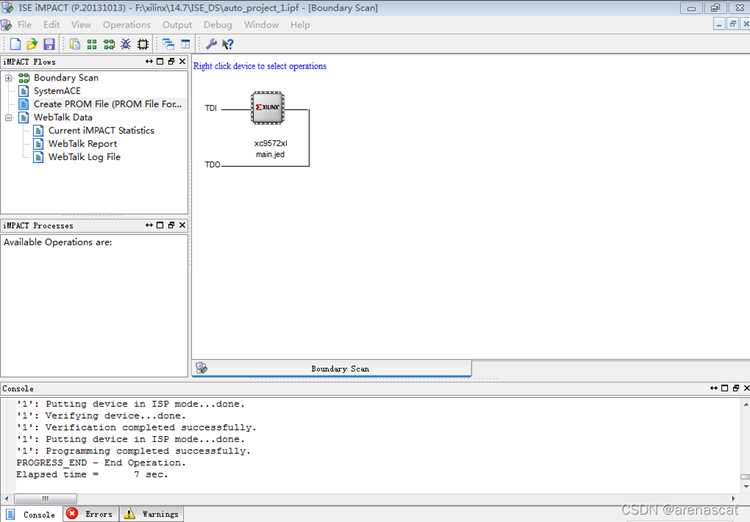This screenshot has height=522, width=750.
Task: Switch to the Console tab
Action: point(31,514)
